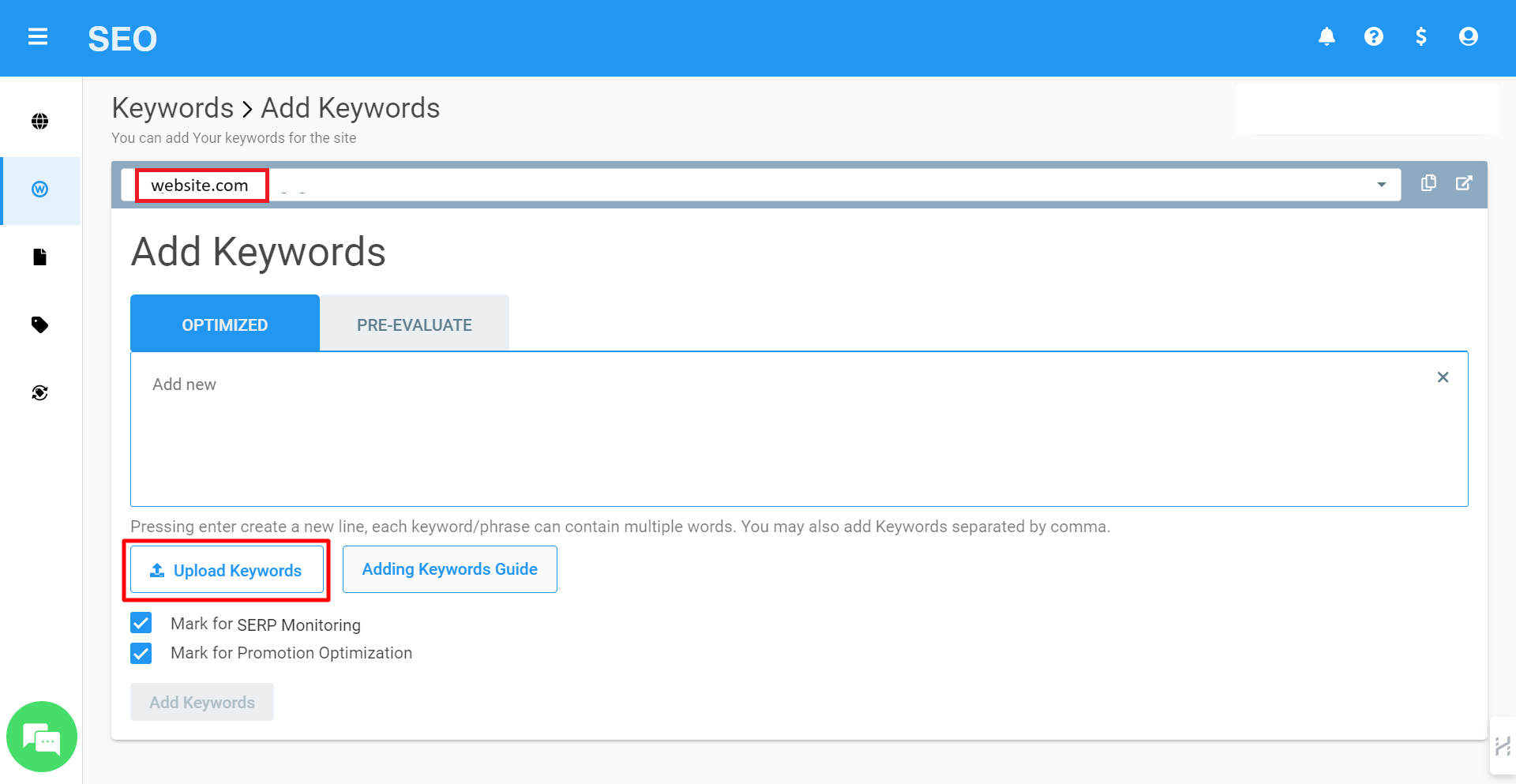Image resolution: width=1516 pixels, height=784 pixels.
Task: Toggle Mark for Promotion Optimization checkbox
Action: click(x=141, y=653)
